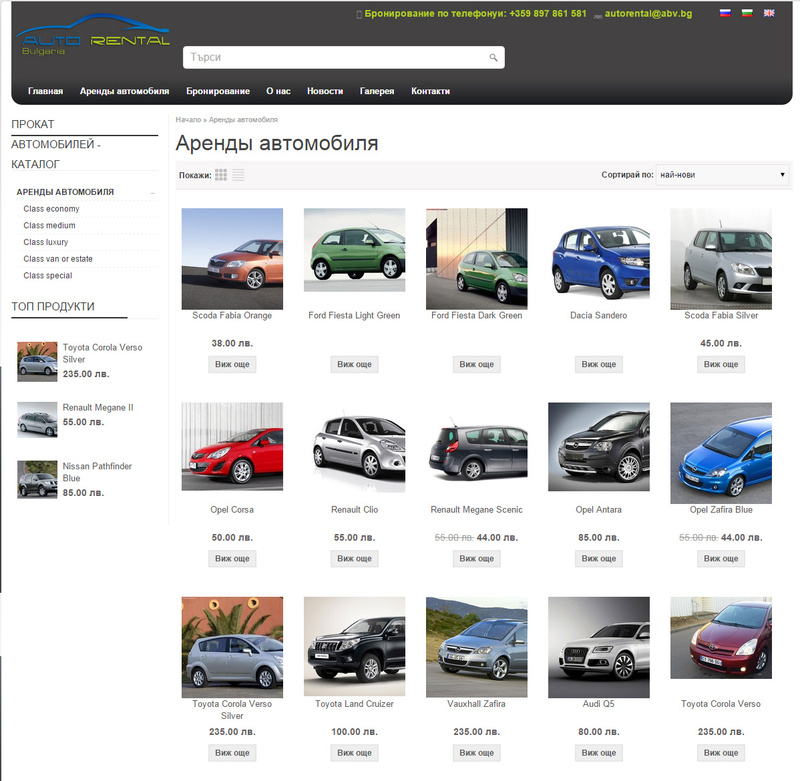Click the Nissan Pathfinder Blue link
800x781 pixels.
coord(97,472)
